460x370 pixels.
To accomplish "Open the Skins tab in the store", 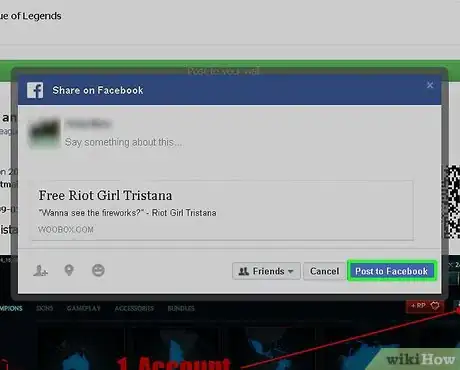I will pyautogui.click(x=44, y=308).
